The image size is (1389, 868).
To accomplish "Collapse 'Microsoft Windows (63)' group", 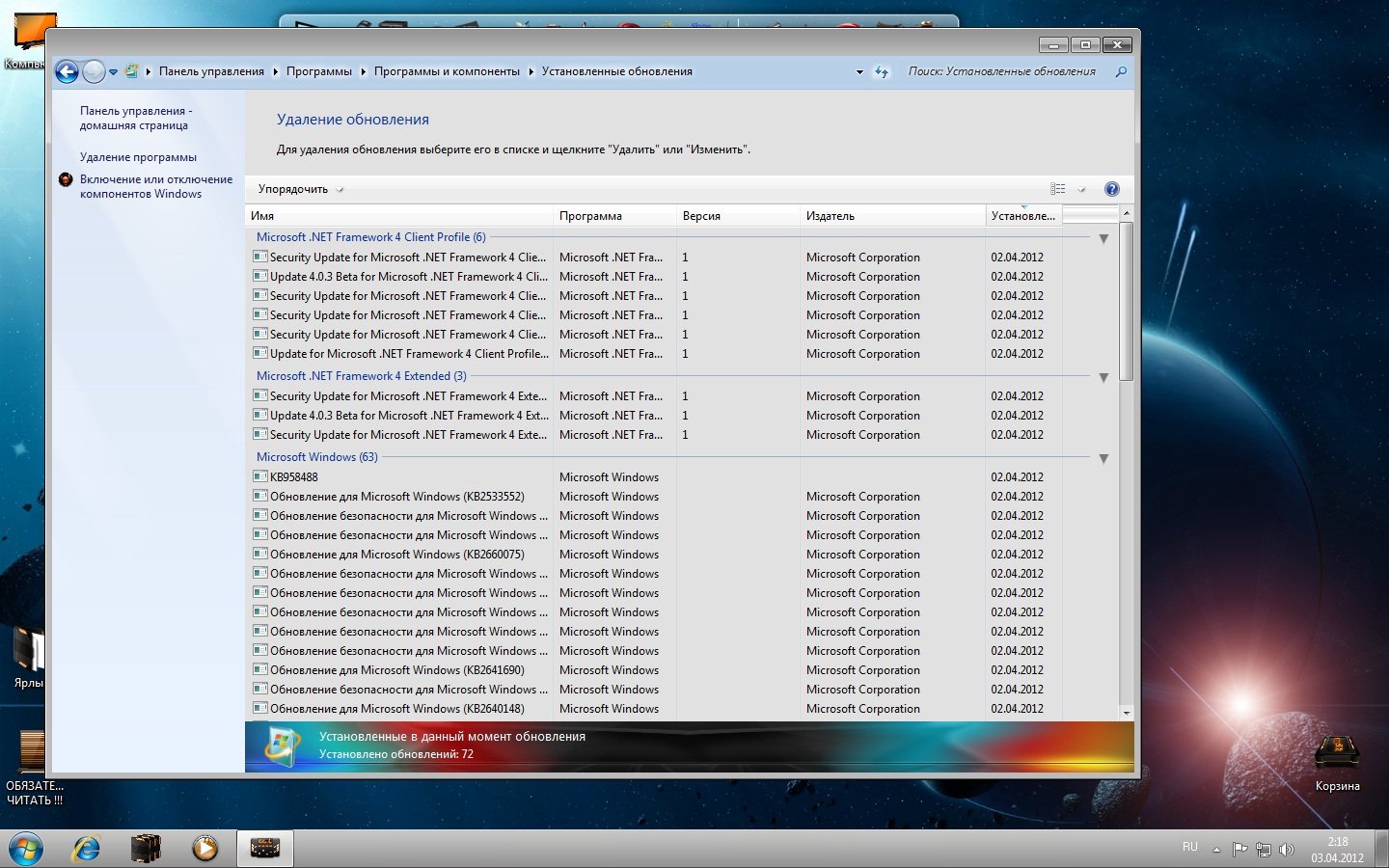I will pos(1103,458).
